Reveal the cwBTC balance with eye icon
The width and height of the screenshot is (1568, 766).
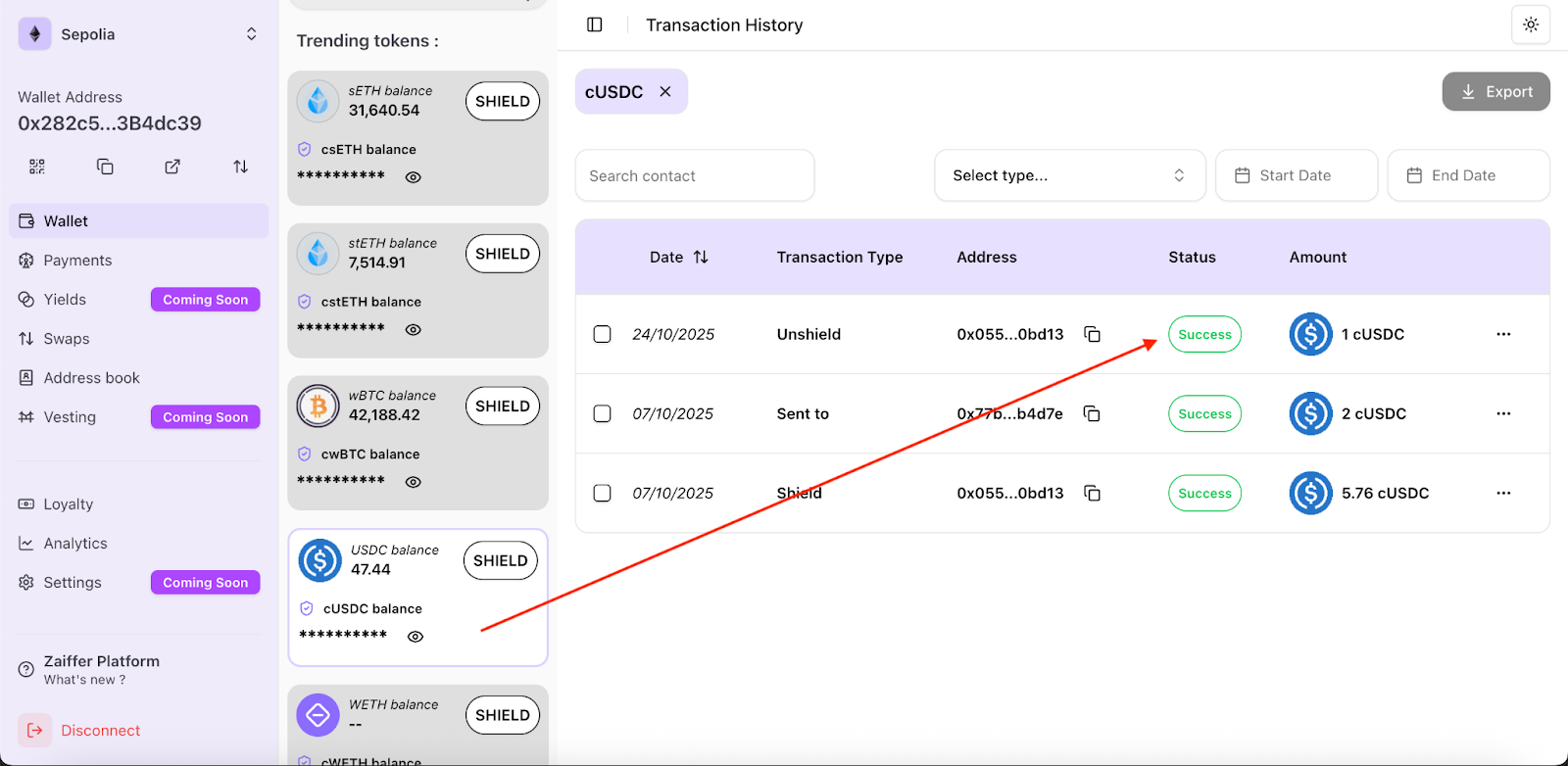[414, 482]
